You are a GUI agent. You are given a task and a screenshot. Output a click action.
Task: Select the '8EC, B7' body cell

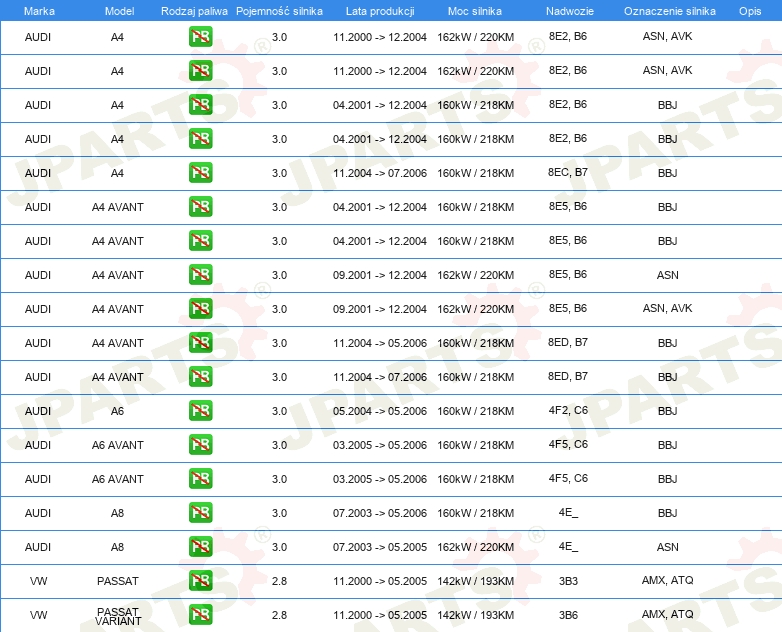tap(568, 173)
